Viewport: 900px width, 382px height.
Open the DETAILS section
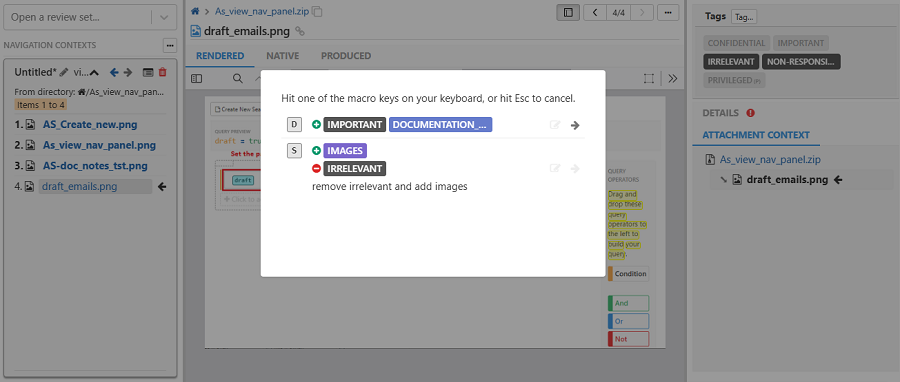pyautogui.click(x=720, y=113)
